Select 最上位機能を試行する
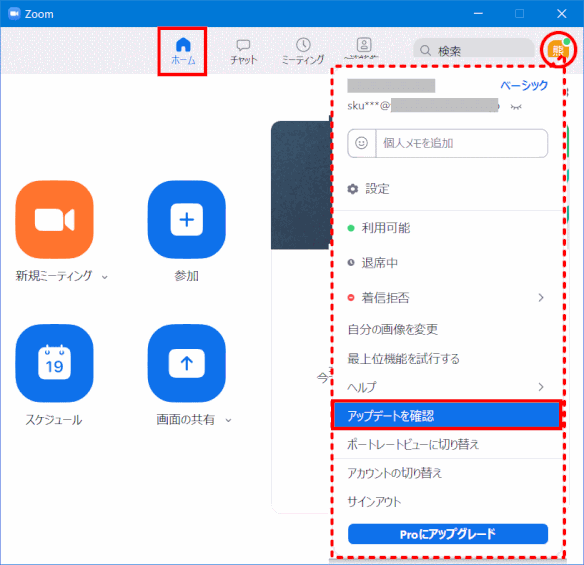The image size is (584, 565). pos(447,358)
